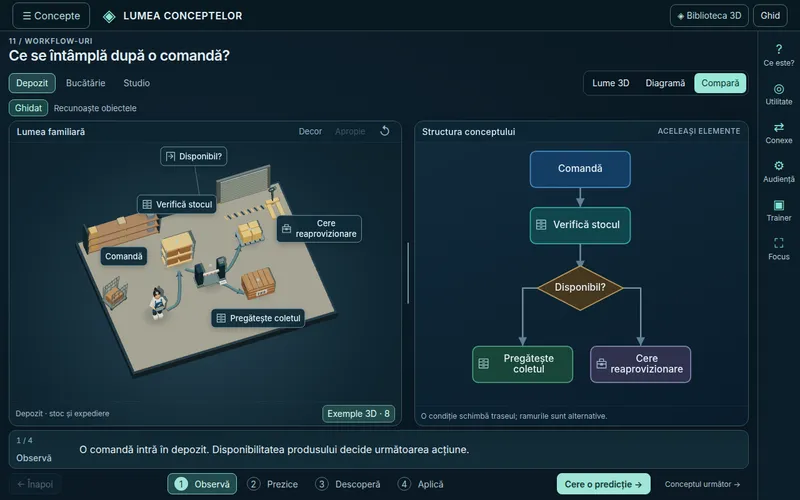800x500 pixels.
Task: Open Biblioteca 3D library
Action: [709, 16]
